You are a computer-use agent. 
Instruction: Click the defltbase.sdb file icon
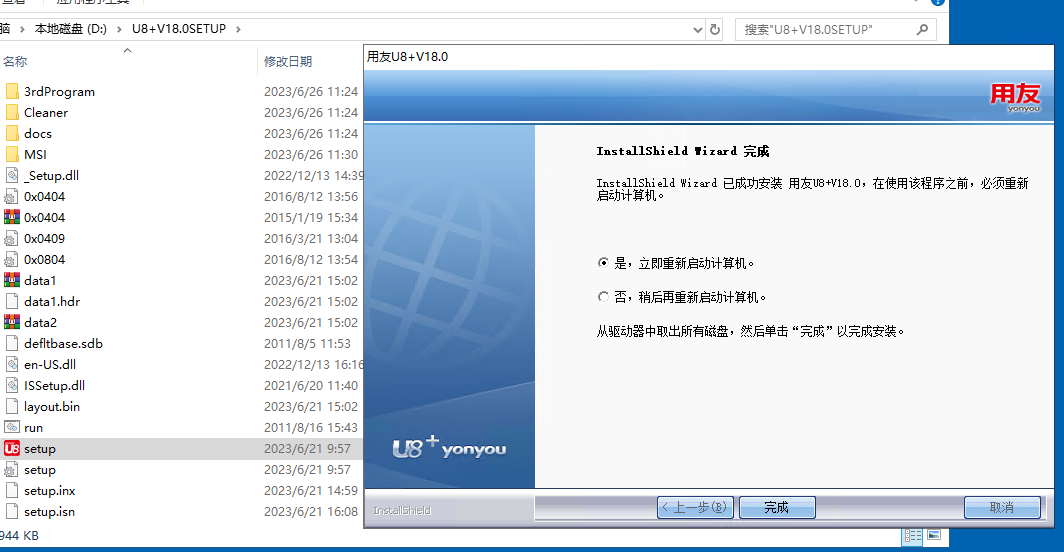[12, 344]
